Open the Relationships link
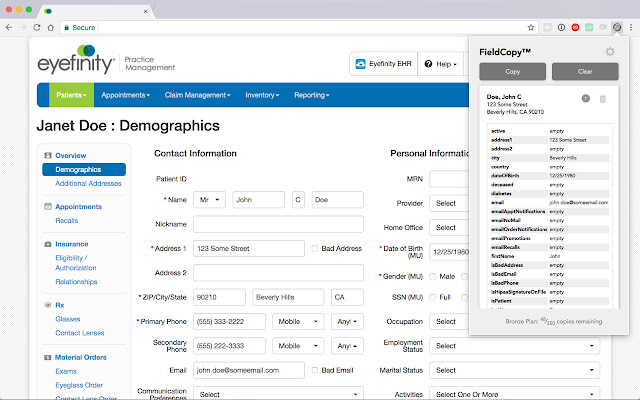The image size is (640, 400). [x=76, y=282]
